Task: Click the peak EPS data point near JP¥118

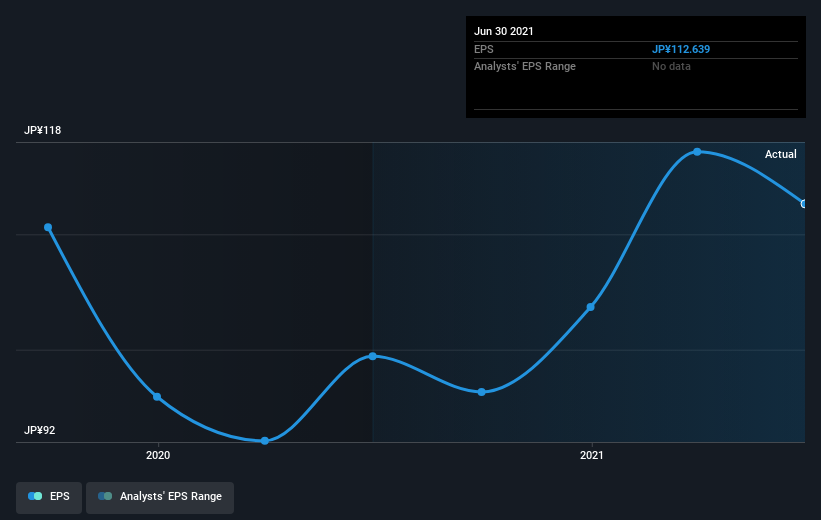Action: coord(697,152)
